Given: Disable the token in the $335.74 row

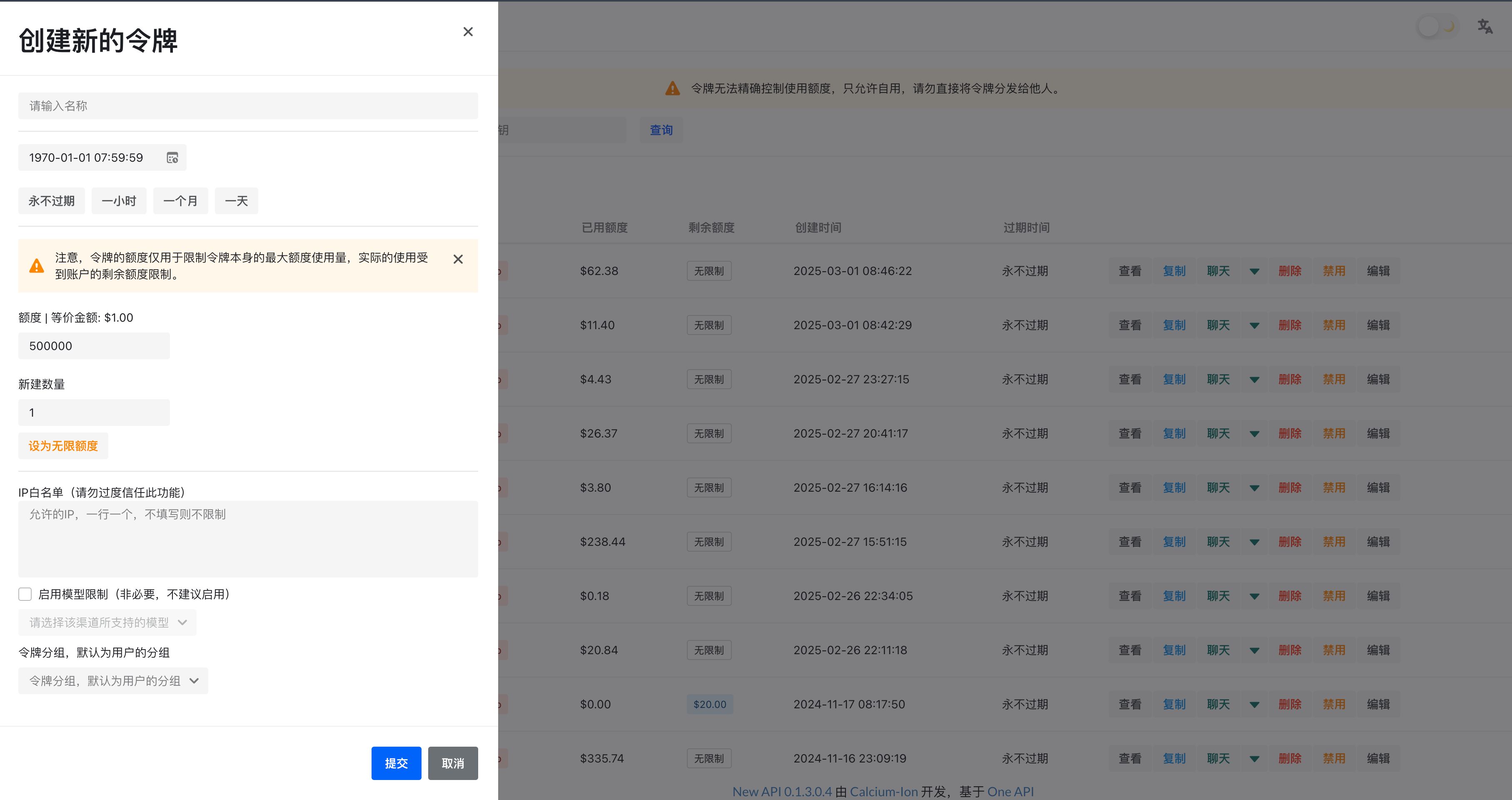Looking at the screenshot, I should coord(1334,759).
